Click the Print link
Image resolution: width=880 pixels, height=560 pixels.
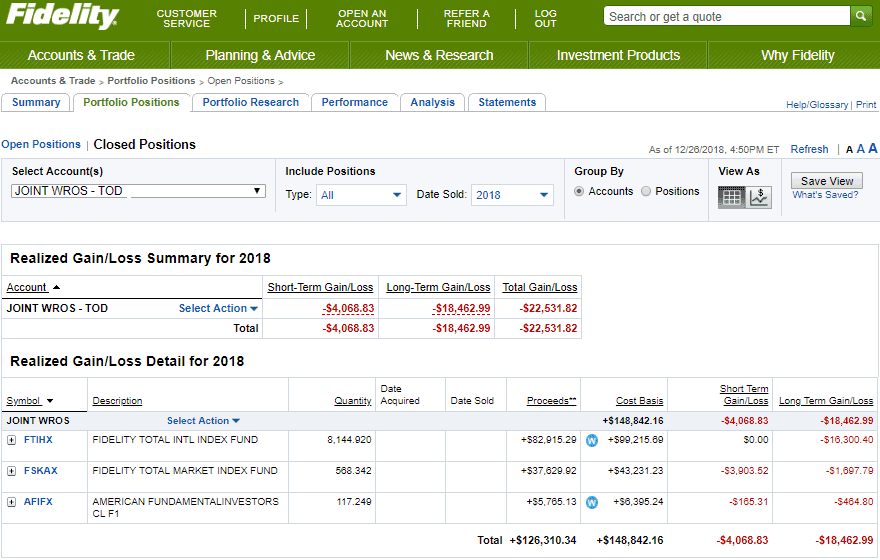[x=866, y=105]
